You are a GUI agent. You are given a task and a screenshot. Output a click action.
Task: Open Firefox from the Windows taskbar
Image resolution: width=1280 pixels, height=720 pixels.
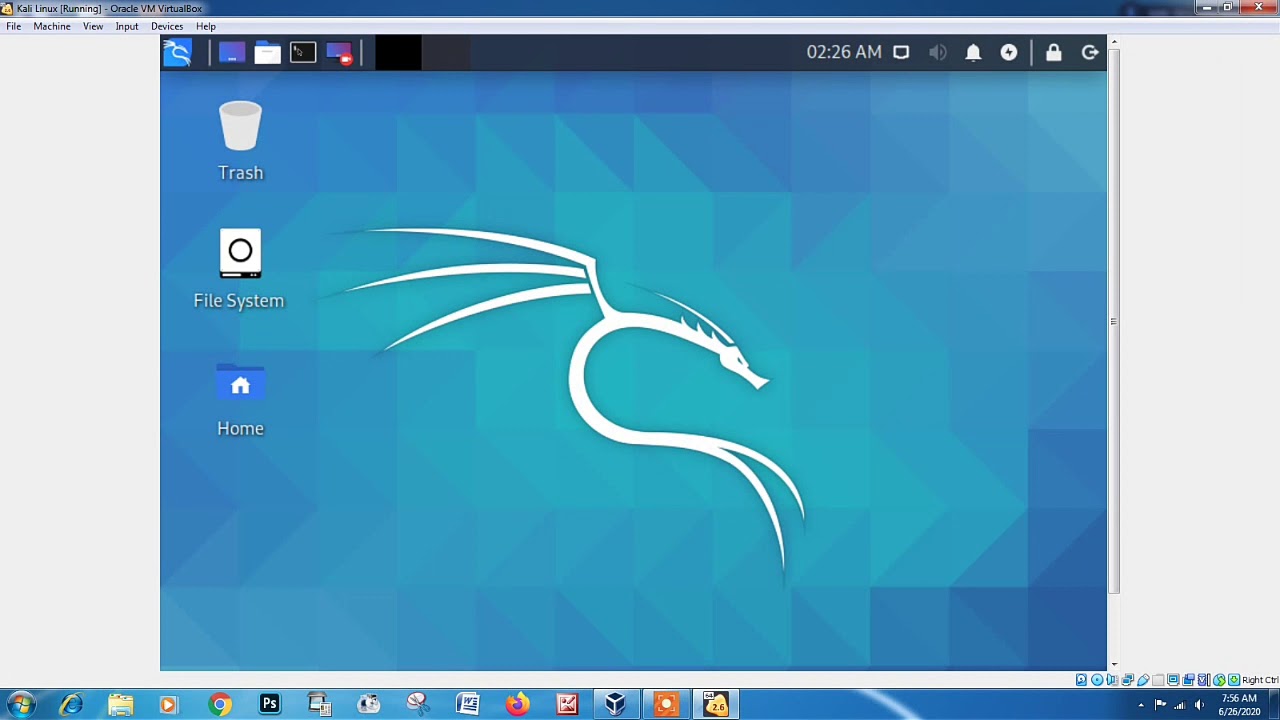(517, 705)
